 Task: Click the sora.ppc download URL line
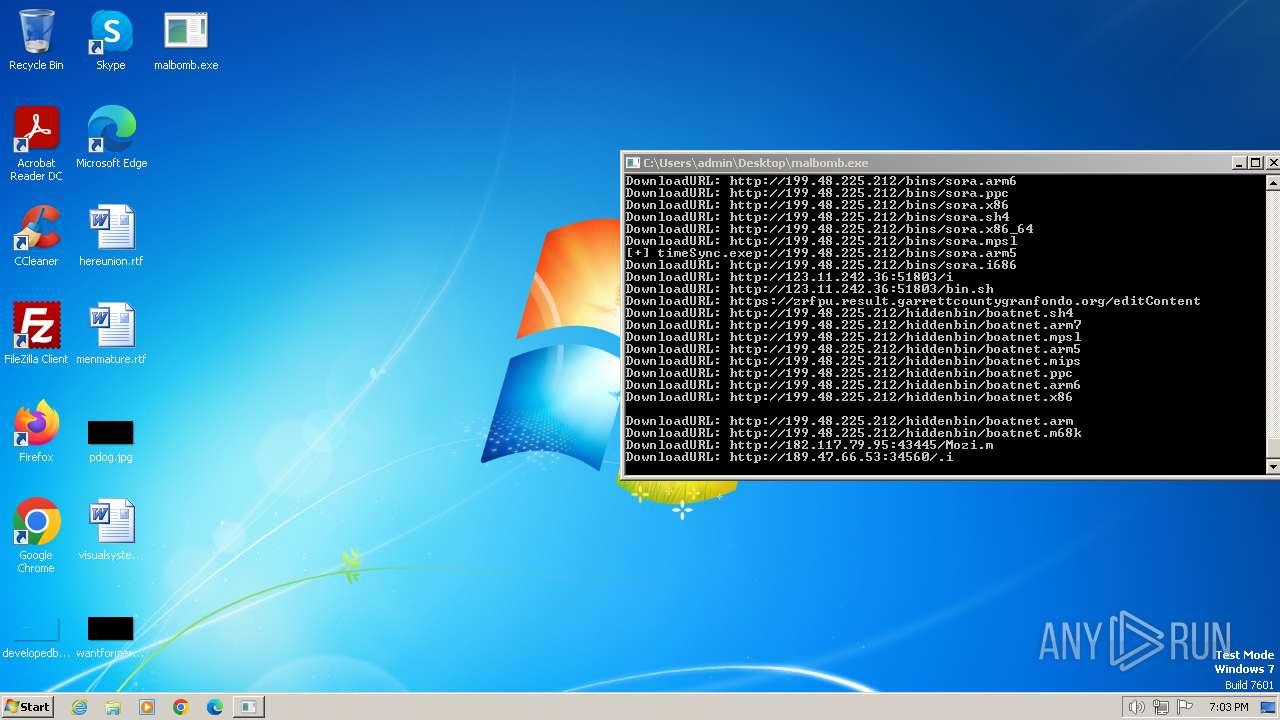tap(817, 193)
